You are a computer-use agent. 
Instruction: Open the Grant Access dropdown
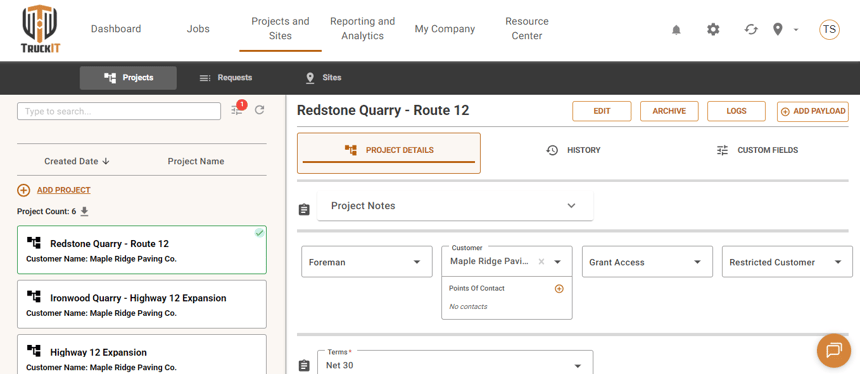pyautogui.click(x=647, y=262)
